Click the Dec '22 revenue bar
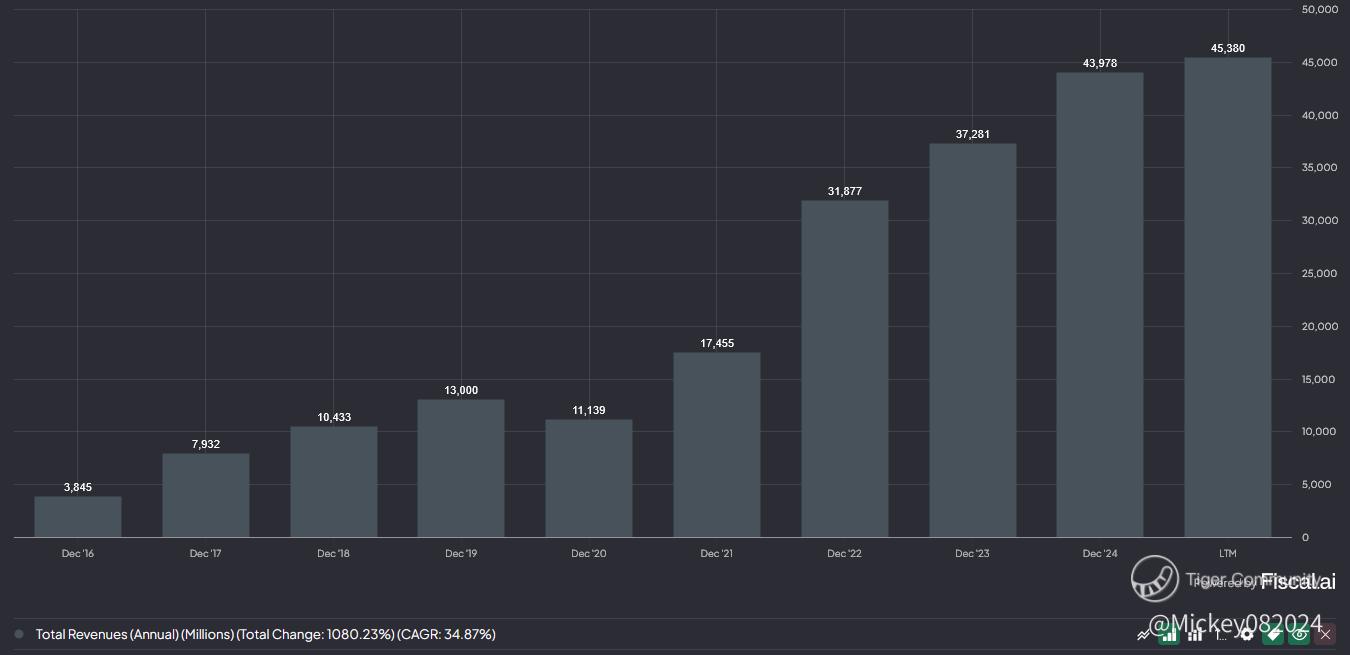The image size is (1350, 655). pos(845,369)
